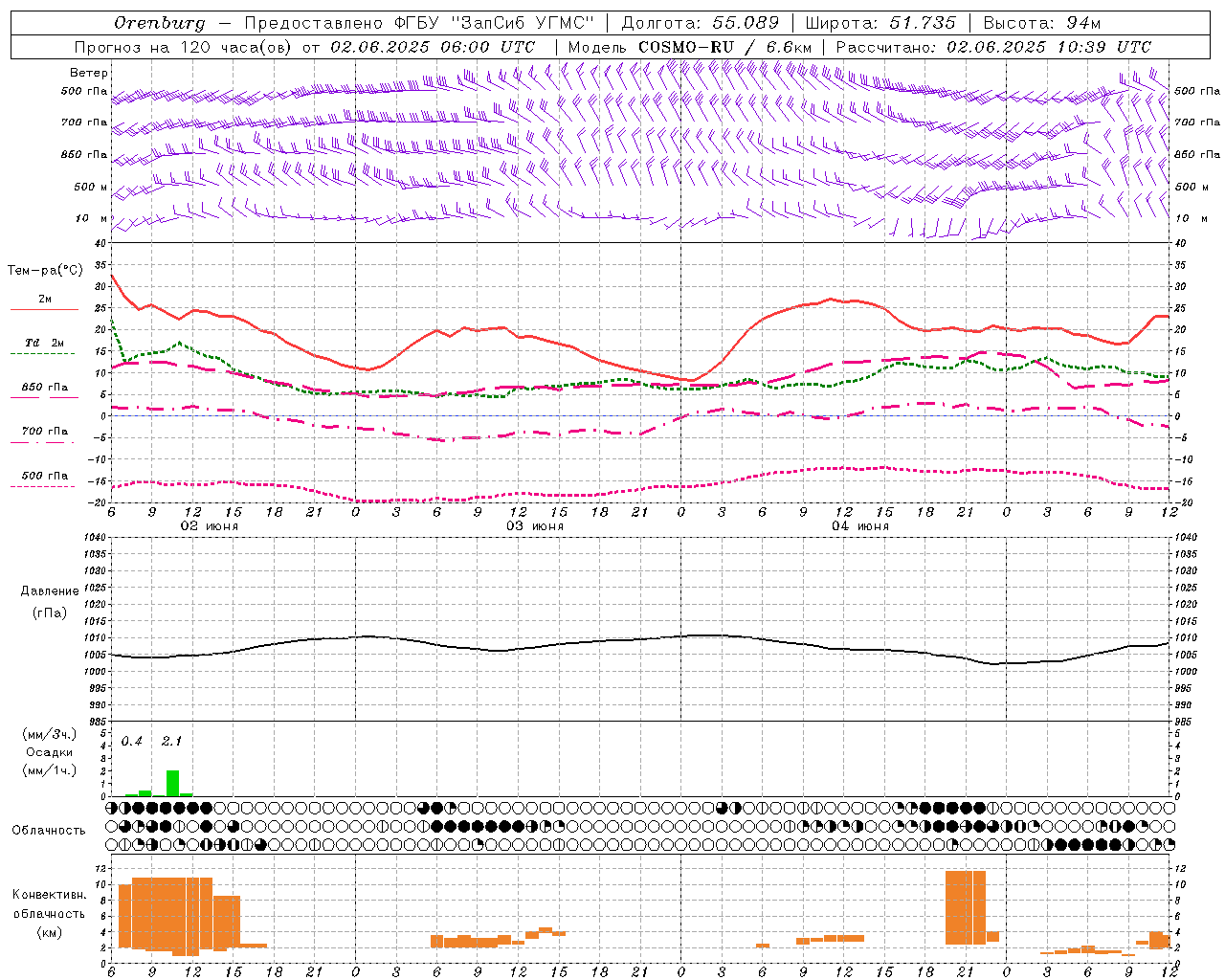Click the 'Высота: 94м' header field

(x=1042, y=23)
